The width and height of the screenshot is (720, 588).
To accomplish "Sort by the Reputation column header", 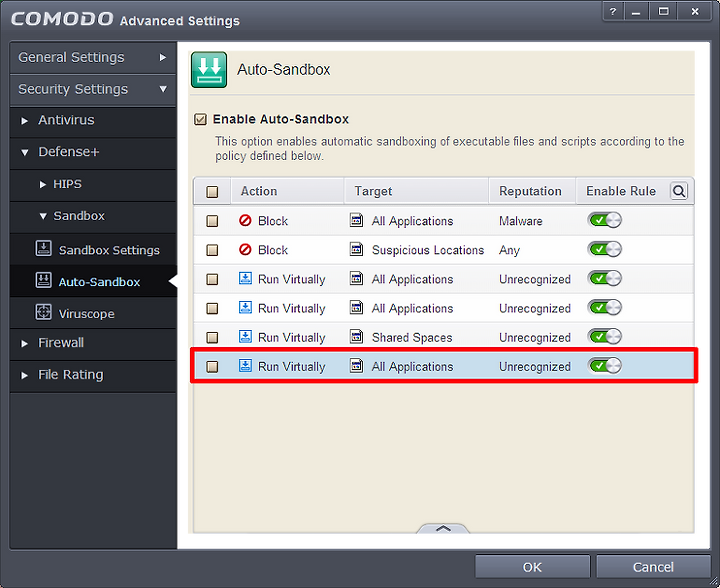I will (x=532, y=191).
